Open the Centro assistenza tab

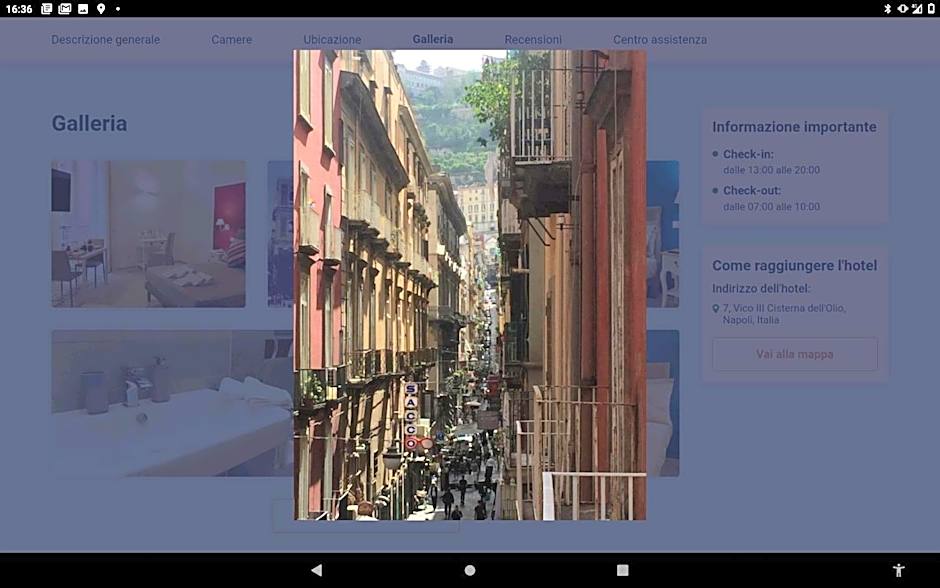point(659,40)
